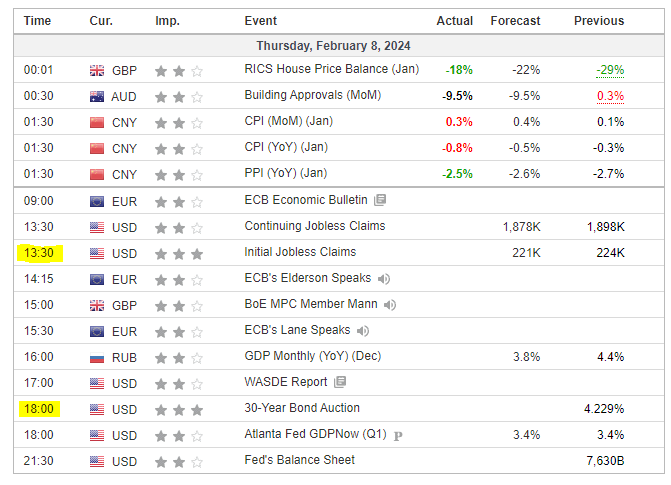Click the preliminary 'P' icon beside Atlanta Fed GDPNow
Viewport: 671px width, 485px height.
(x=398, y=435)
